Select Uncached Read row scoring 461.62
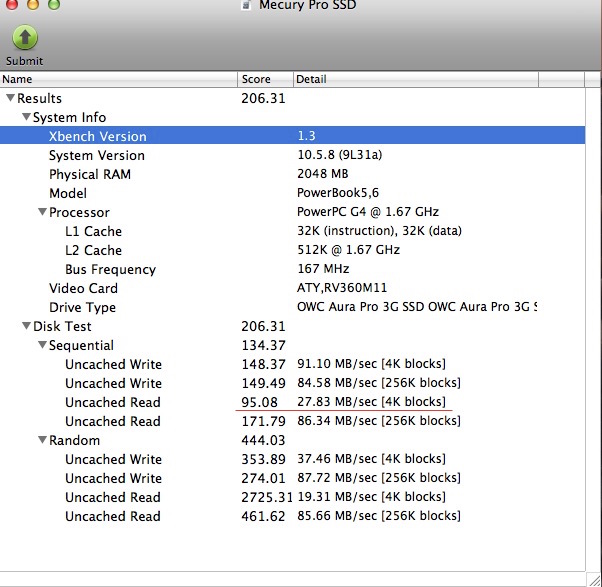The height and width of the screenshot is (587, 602). tap(293, 516)
